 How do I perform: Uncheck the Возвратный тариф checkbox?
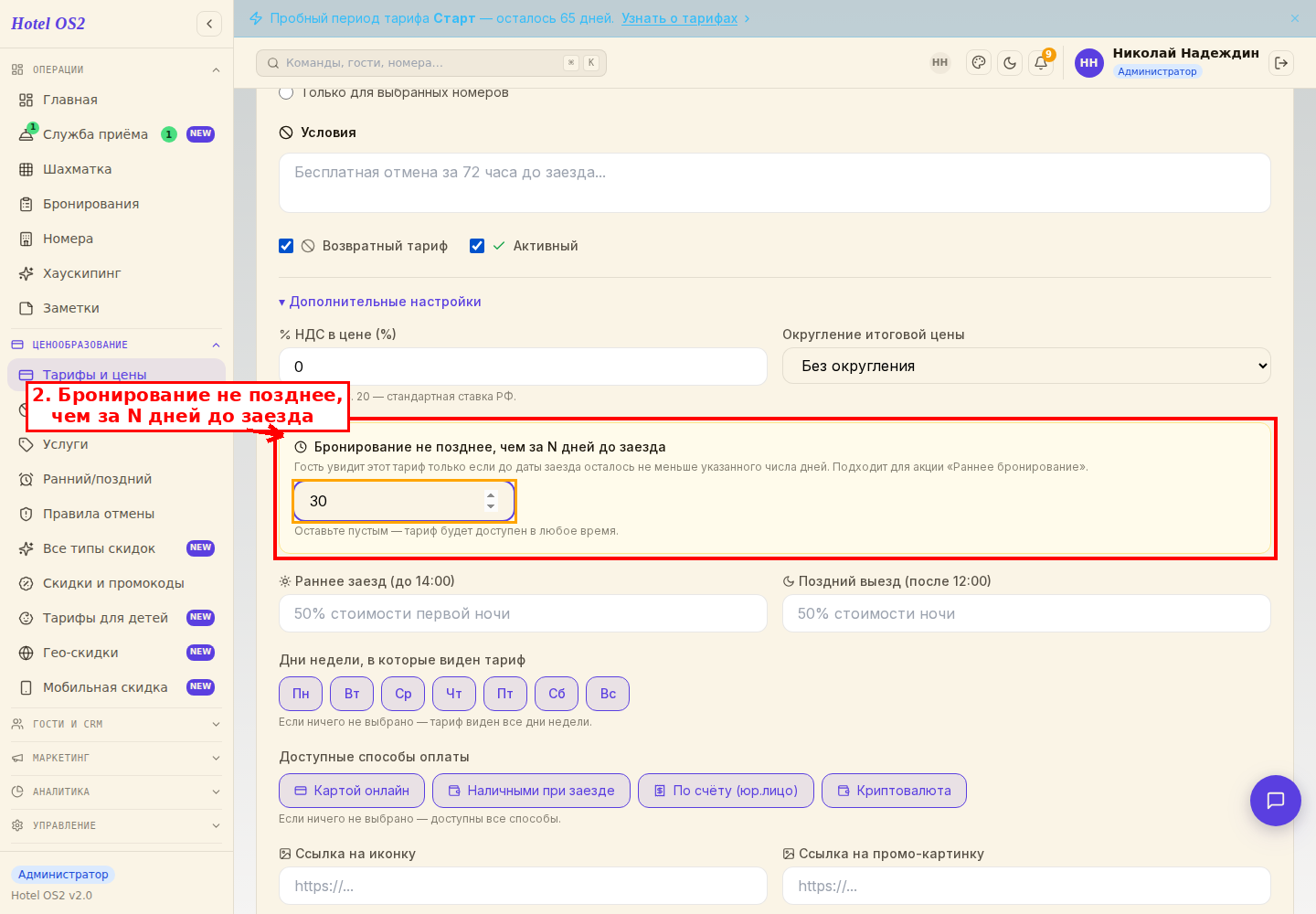[x=286, y=246]
